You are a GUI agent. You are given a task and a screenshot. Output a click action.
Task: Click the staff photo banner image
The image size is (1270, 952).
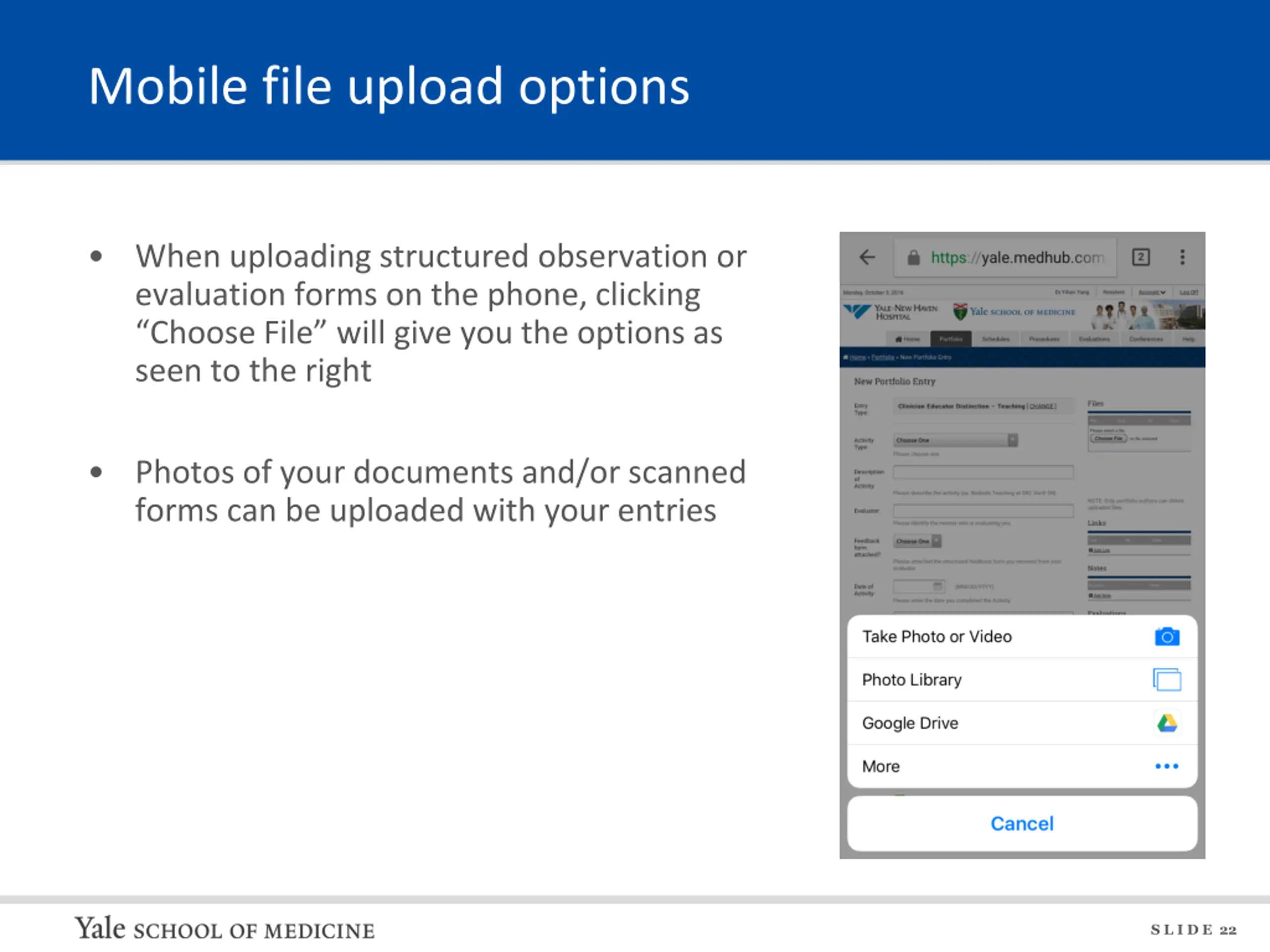tap(1147, 314)
